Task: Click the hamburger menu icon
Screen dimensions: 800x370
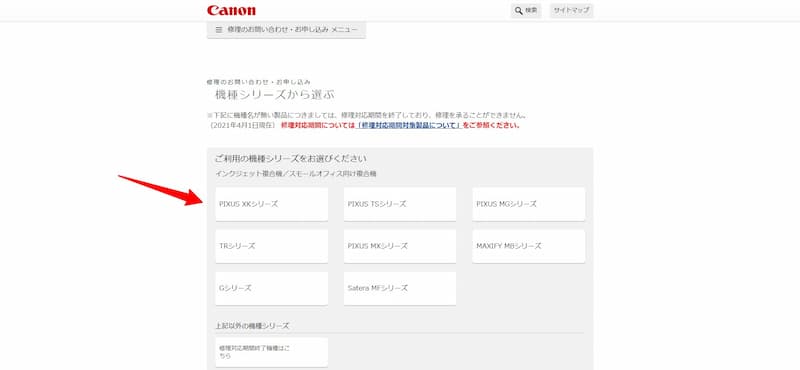Action: [x=219, y=30]
